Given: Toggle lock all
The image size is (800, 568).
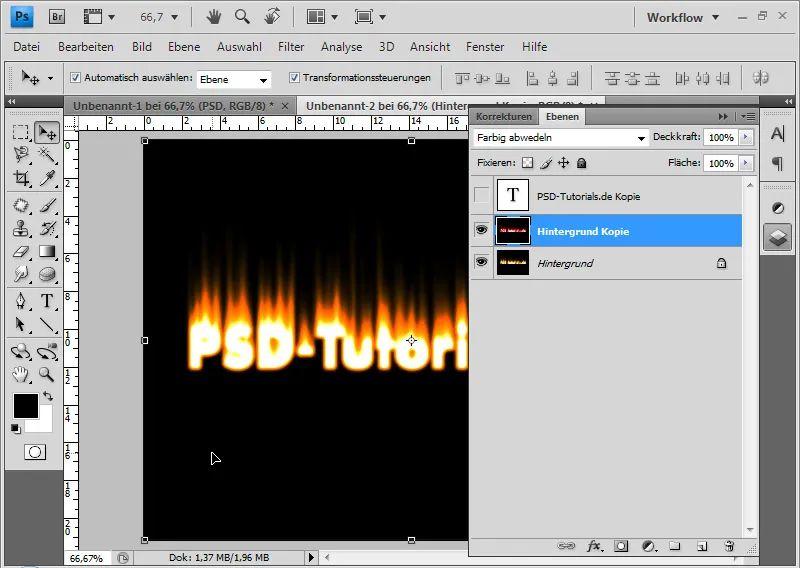Looking at the screenshot, I should pos(581,163).
